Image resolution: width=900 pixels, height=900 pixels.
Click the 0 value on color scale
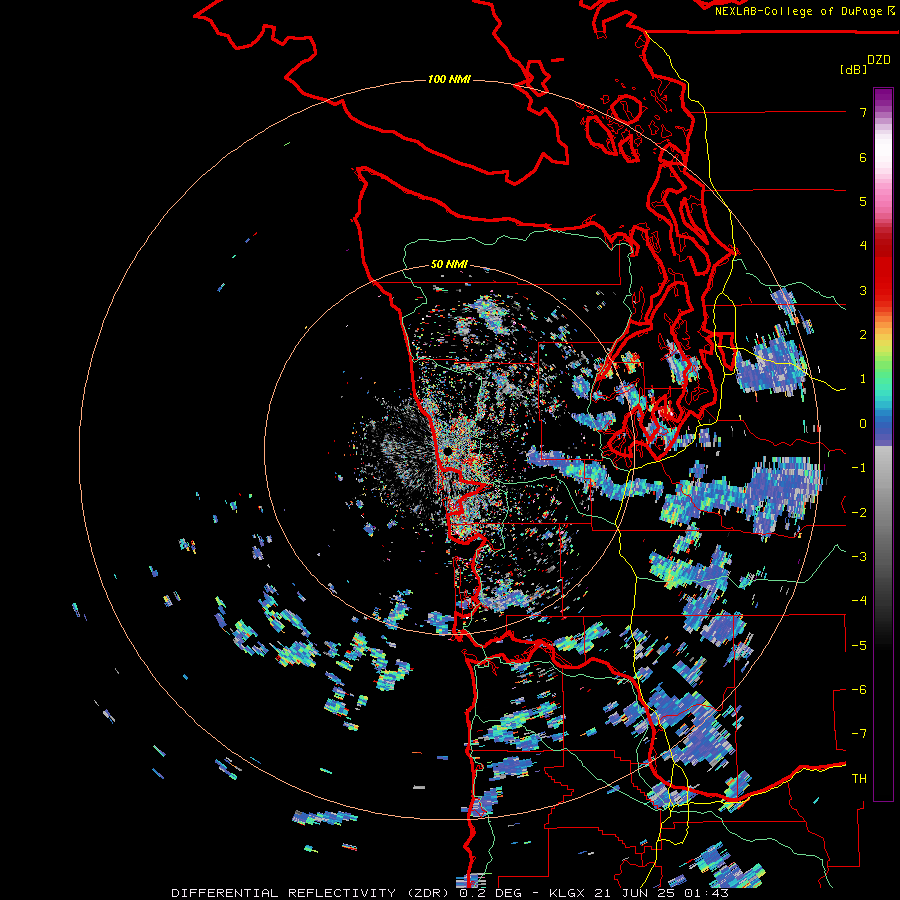[863, 424]
